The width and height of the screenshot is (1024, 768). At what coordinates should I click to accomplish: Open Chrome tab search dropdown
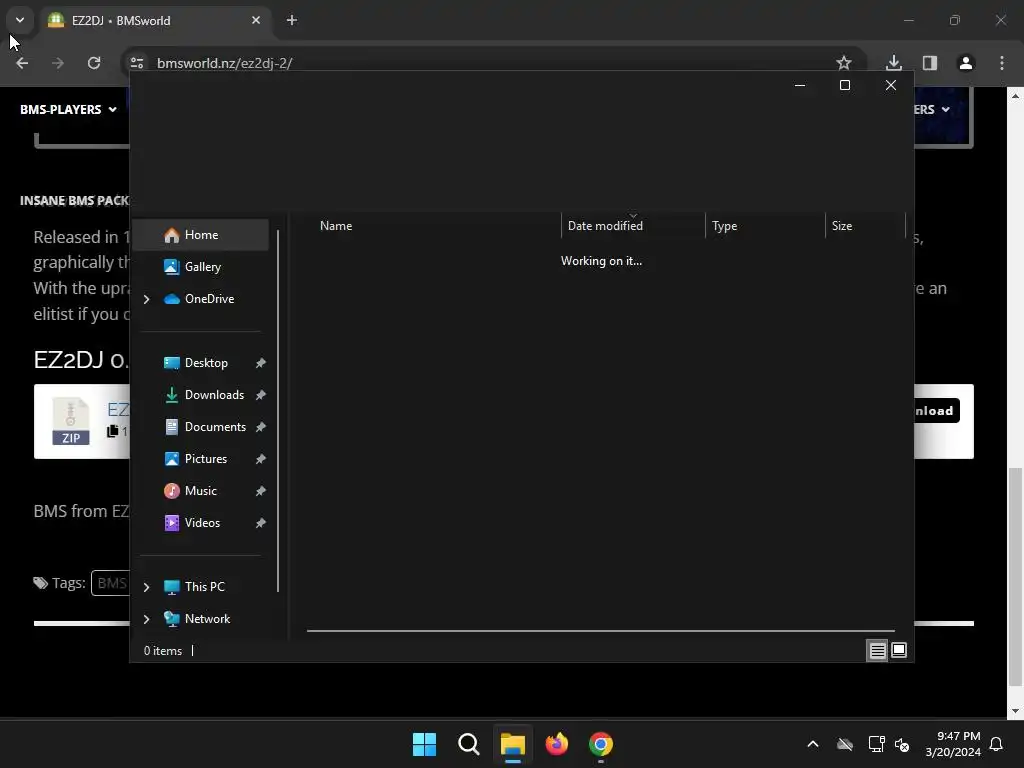(20, 20)
